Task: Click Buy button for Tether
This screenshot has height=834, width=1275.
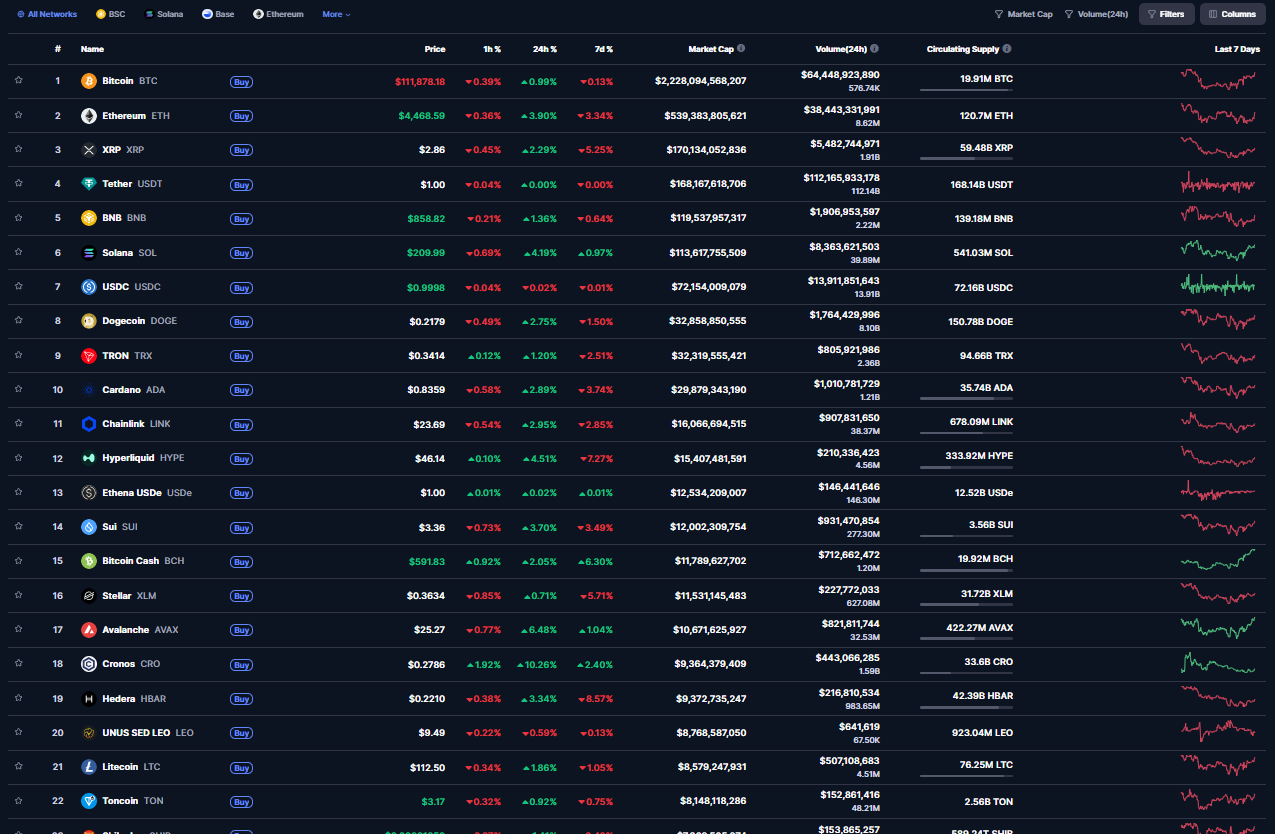Action: point(241,185)
